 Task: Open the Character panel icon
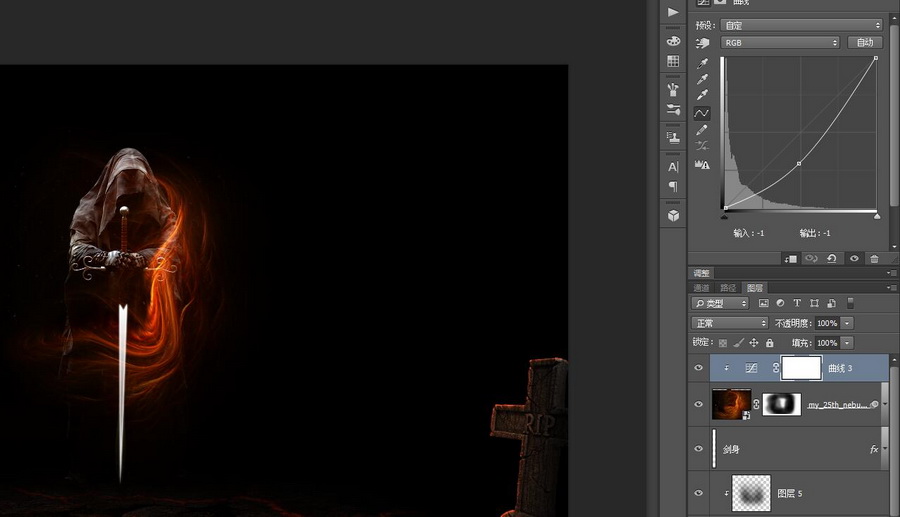[x=673, y=167]
